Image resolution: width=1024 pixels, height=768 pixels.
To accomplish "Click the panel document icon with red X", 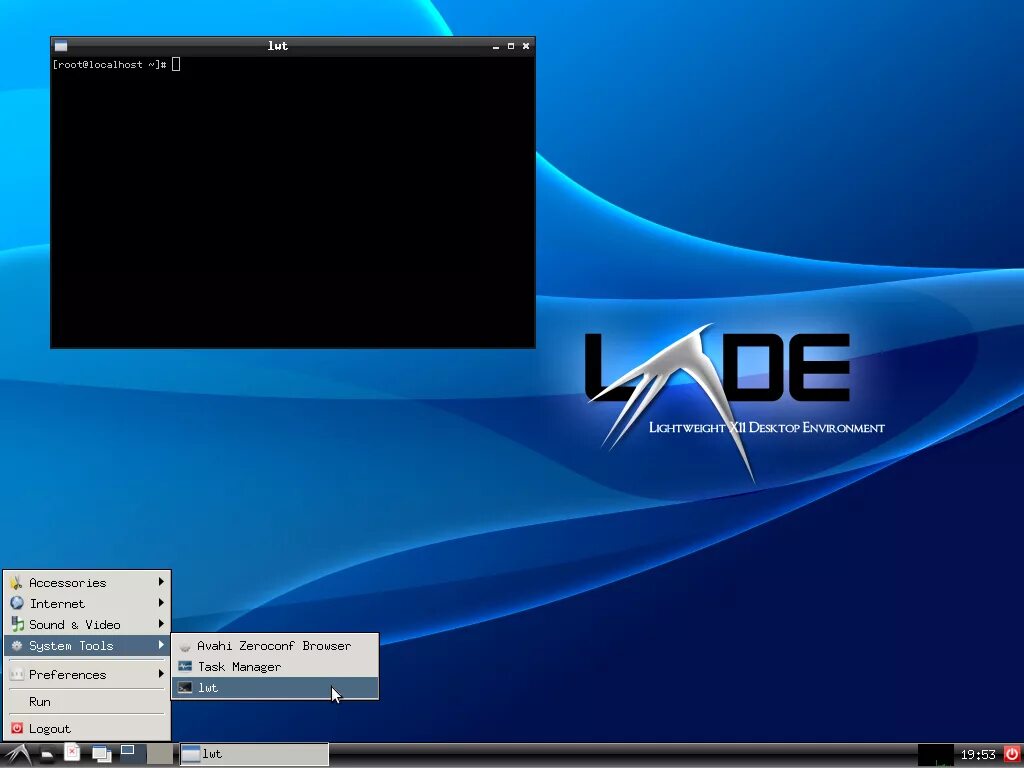I will [x=72, y=753].
